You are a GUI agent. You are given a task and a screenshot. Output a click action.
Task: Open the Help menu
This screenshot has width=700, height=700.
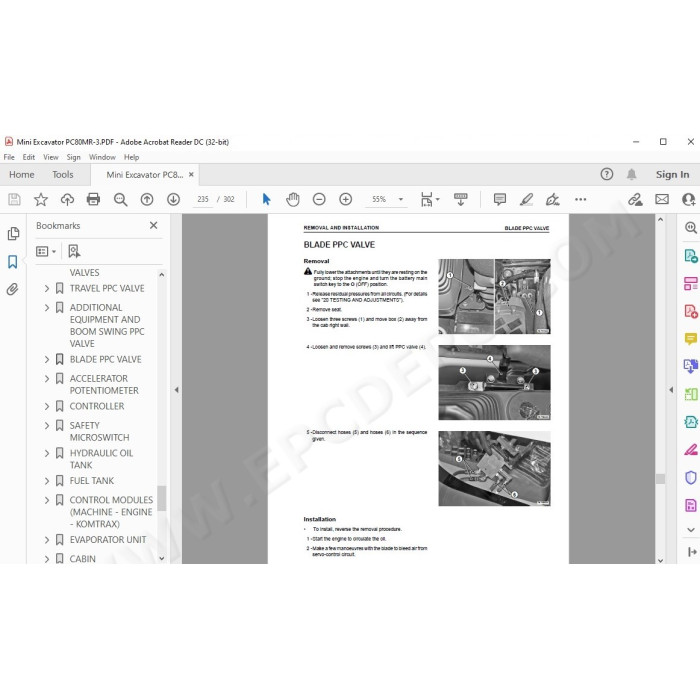pyautogui.click(x=131, y=157)
